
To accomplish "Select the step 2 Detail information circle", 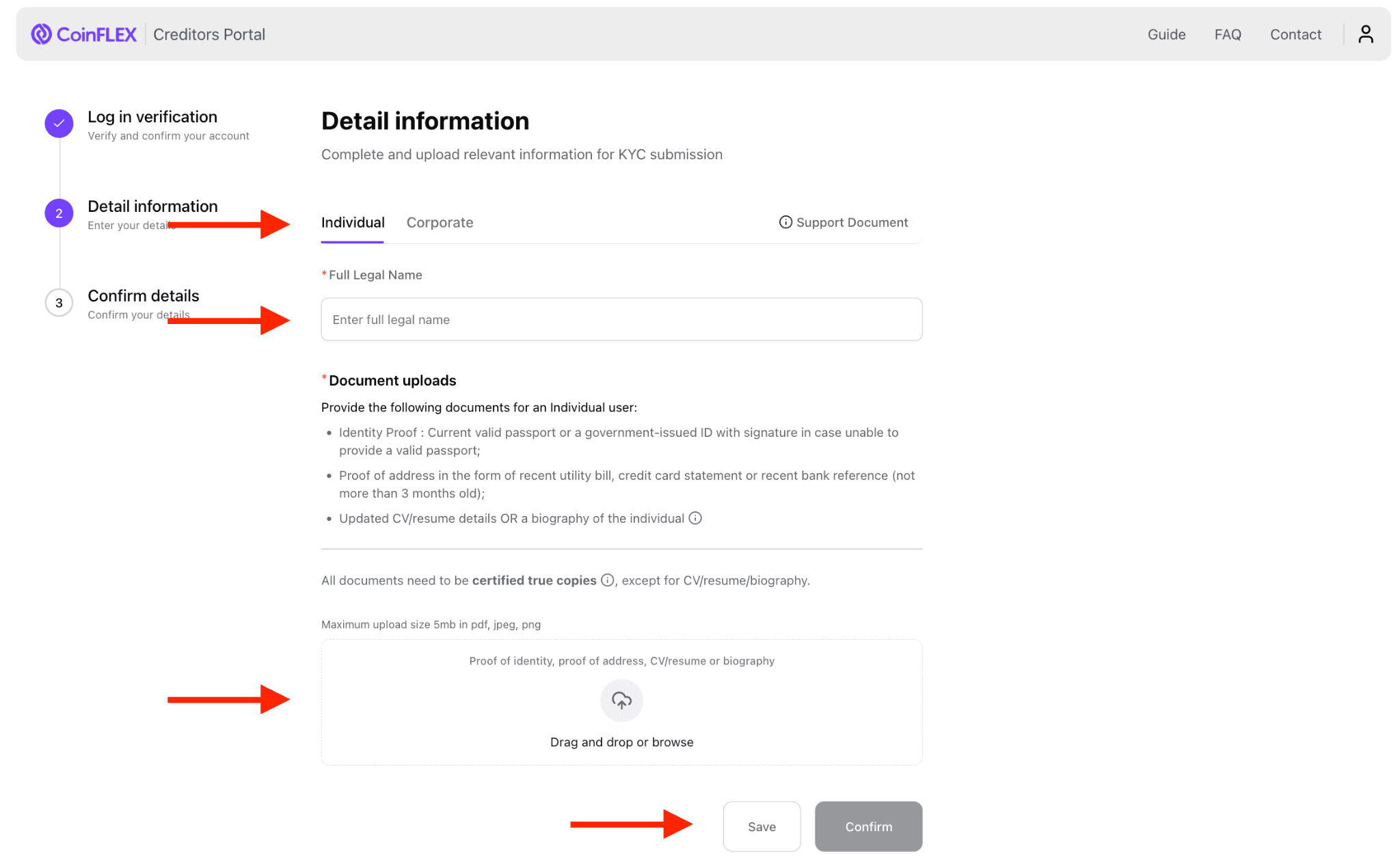I will (x=59, y=213).
